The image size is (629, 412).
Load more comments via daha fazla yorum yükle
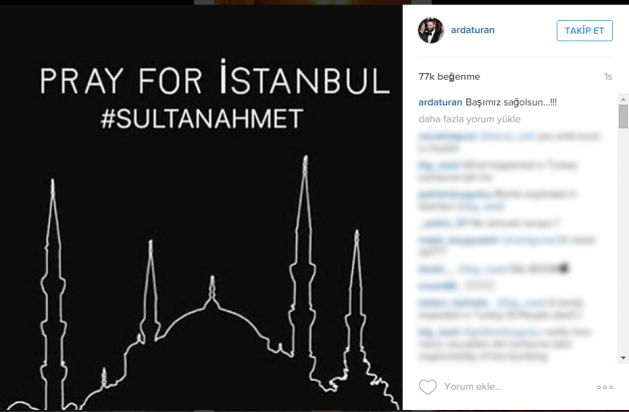[469, 119]
